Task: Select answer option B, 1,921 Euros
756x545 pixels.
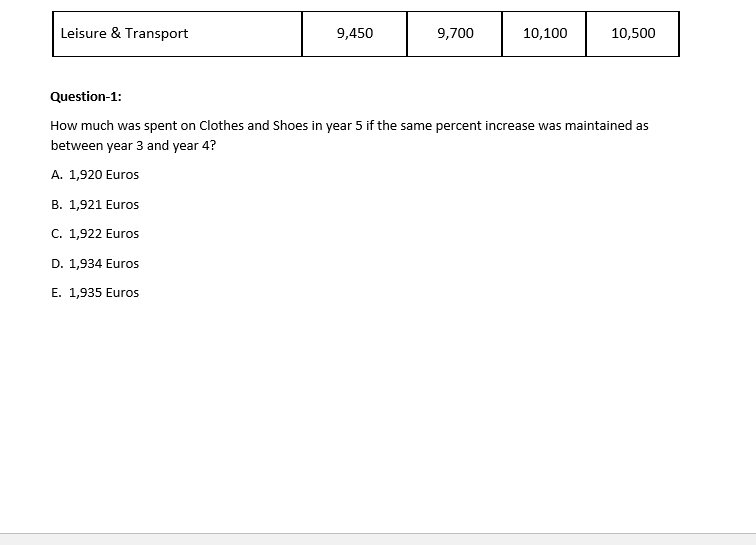Action: pyautogui.click(x=95, y=205)
